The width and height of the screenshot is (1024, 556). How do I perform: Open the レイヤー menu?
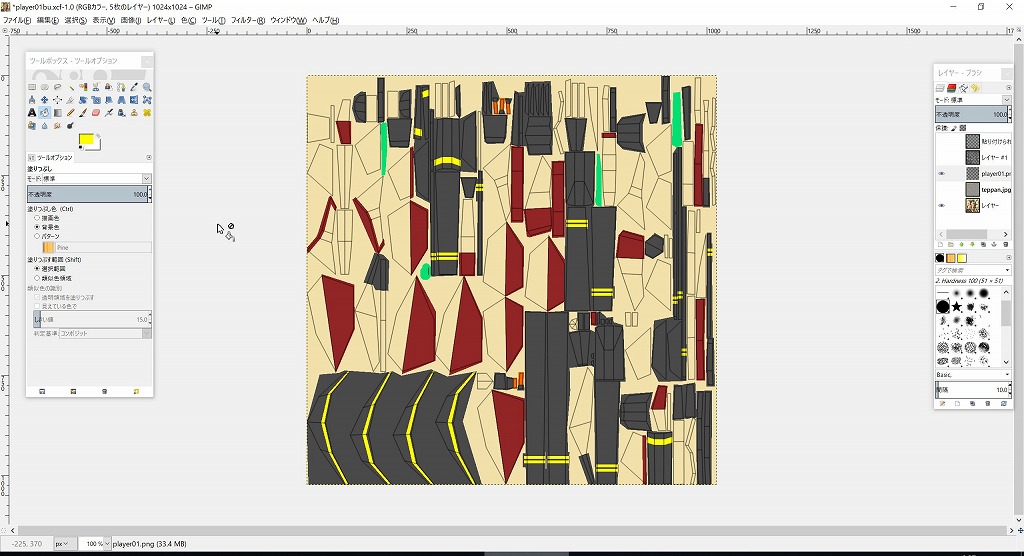click(x=161, y=20)
